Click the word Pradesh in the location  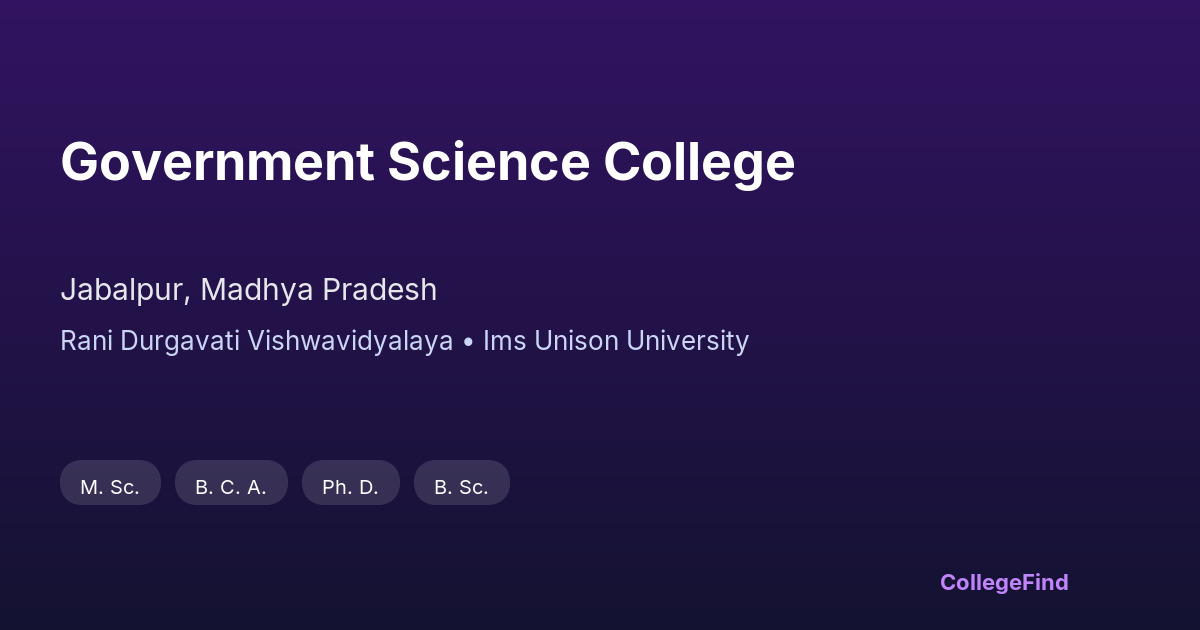[379, 290]
